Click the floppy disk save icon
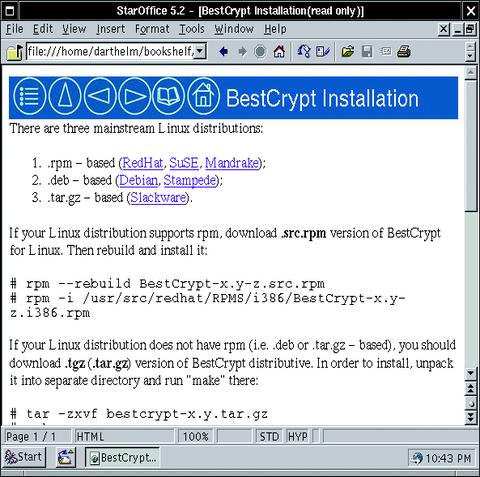Viewport: 480px width, 477px height. click(x=367, y=52)
